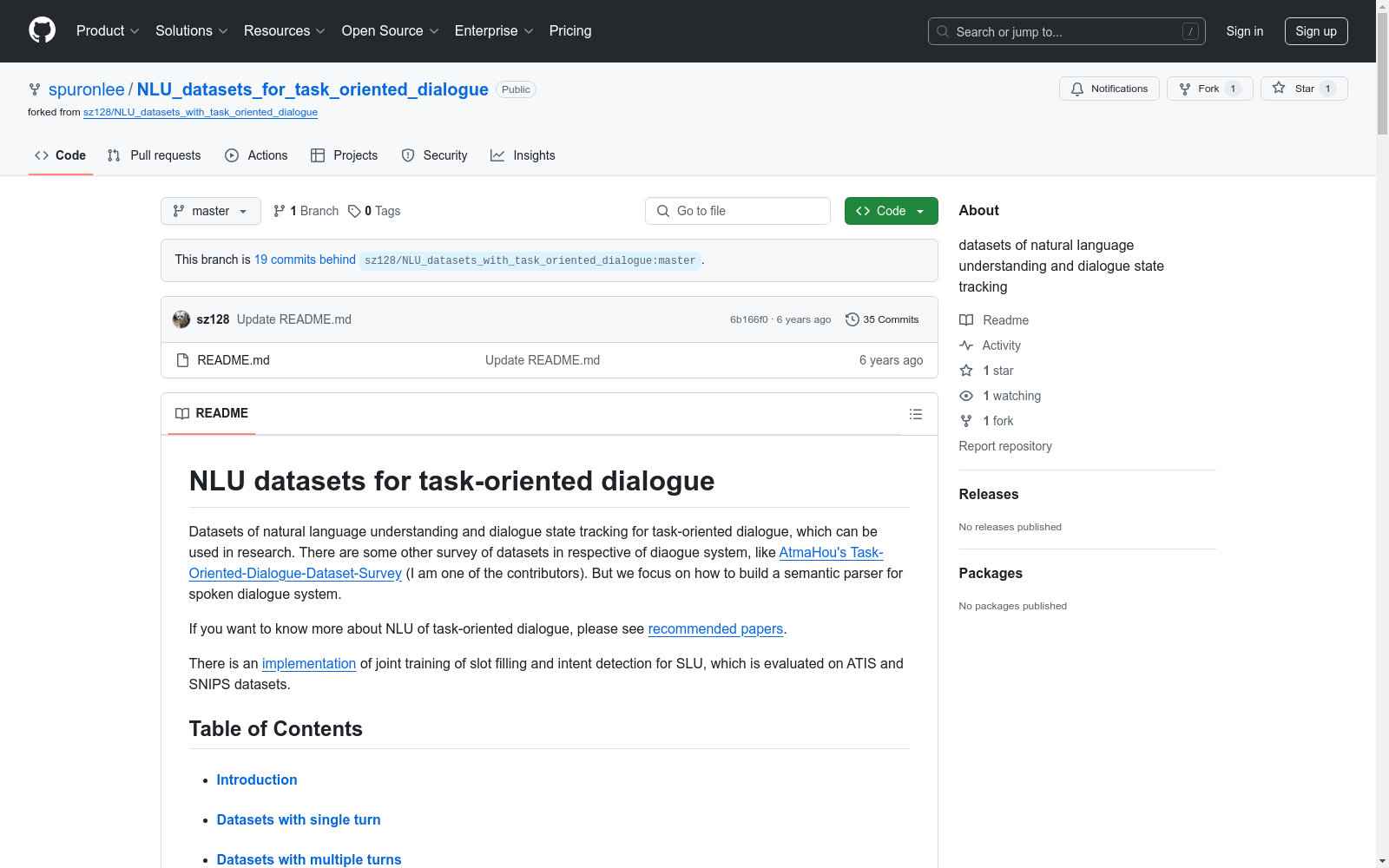
Task: Click the book icon beside README heading
Action: coord(182,413)
